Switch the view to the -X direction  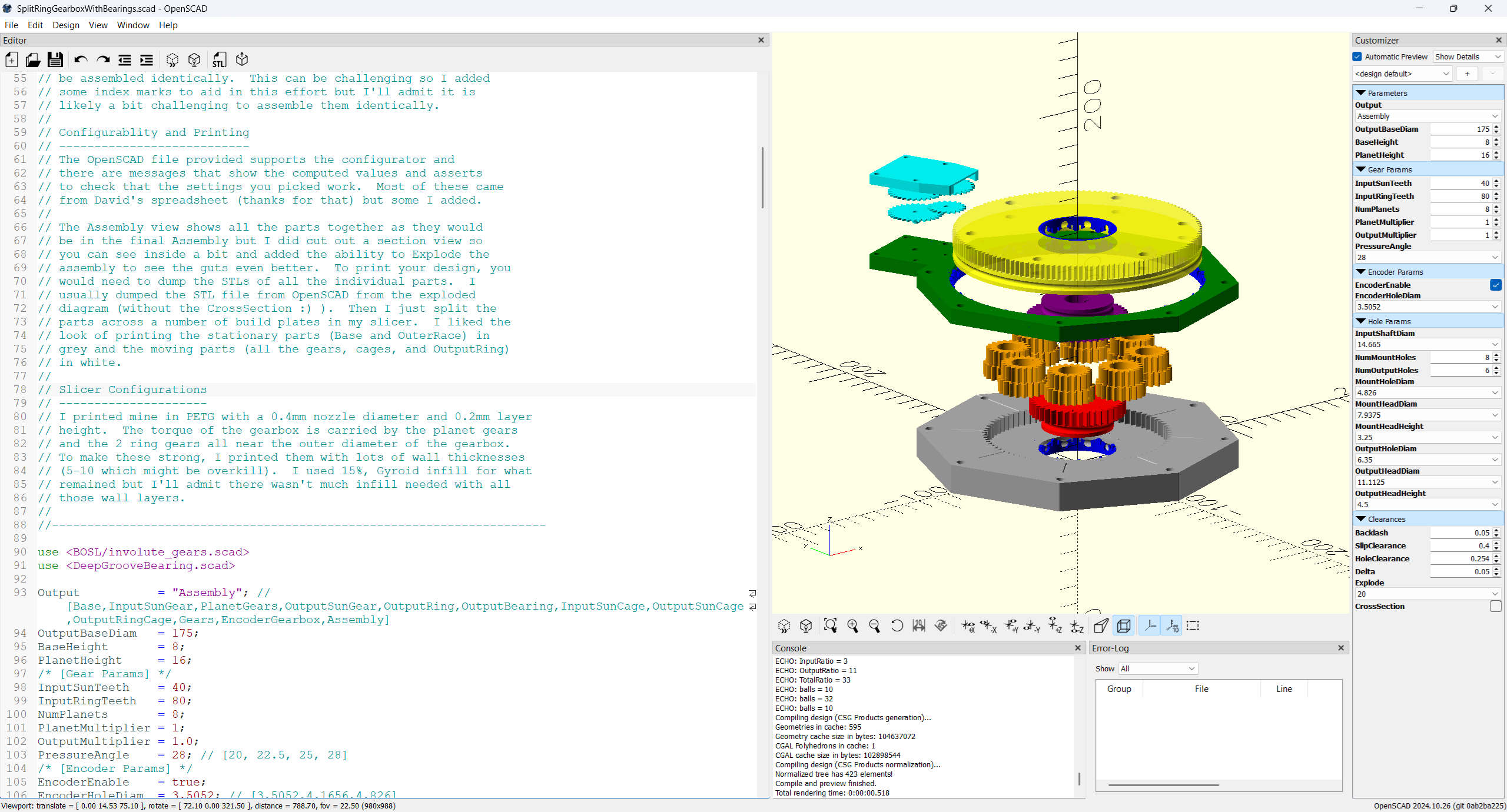(x=989, y=625)
